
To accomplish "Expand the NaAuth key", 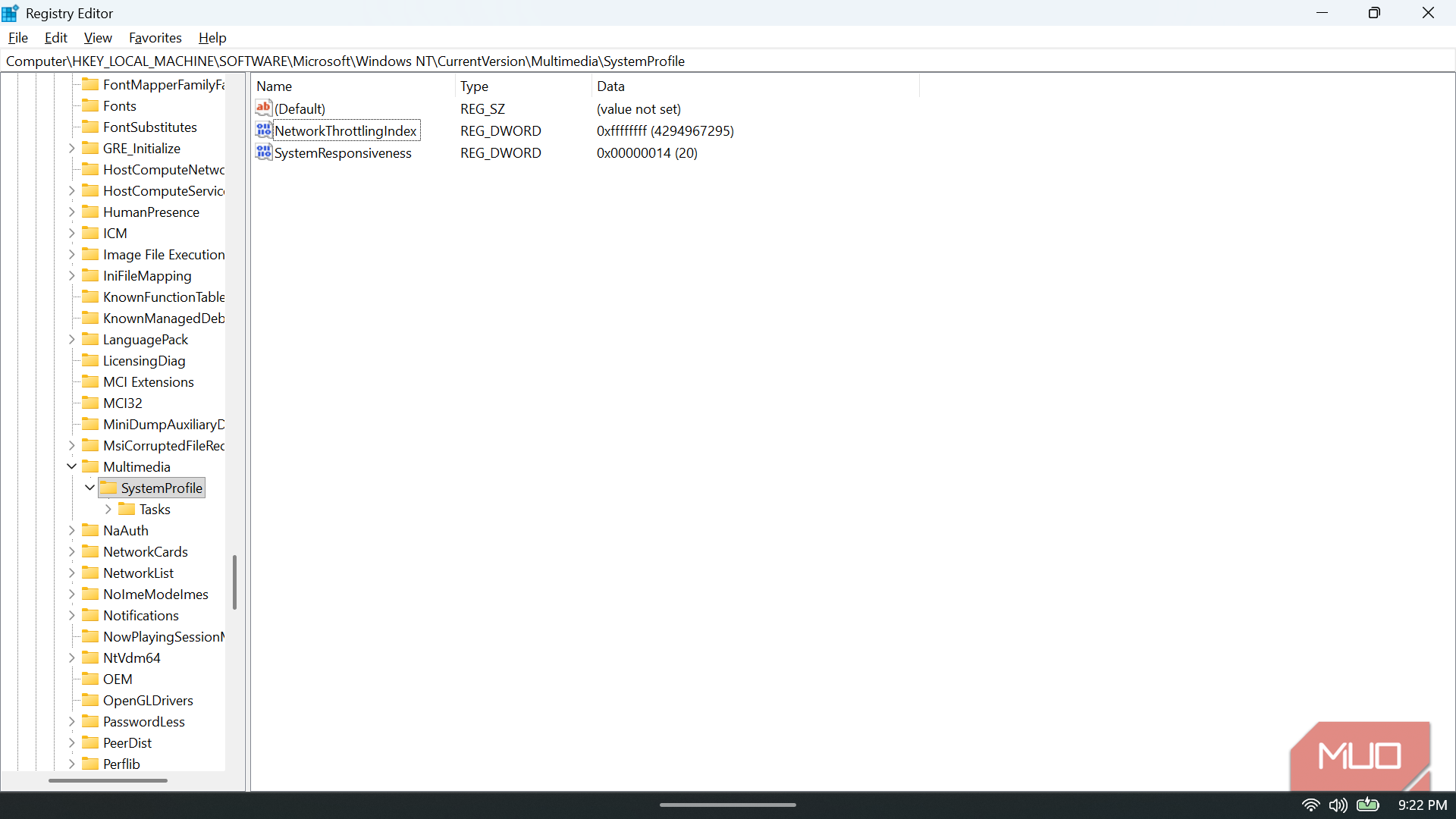I will click(72, 530).
